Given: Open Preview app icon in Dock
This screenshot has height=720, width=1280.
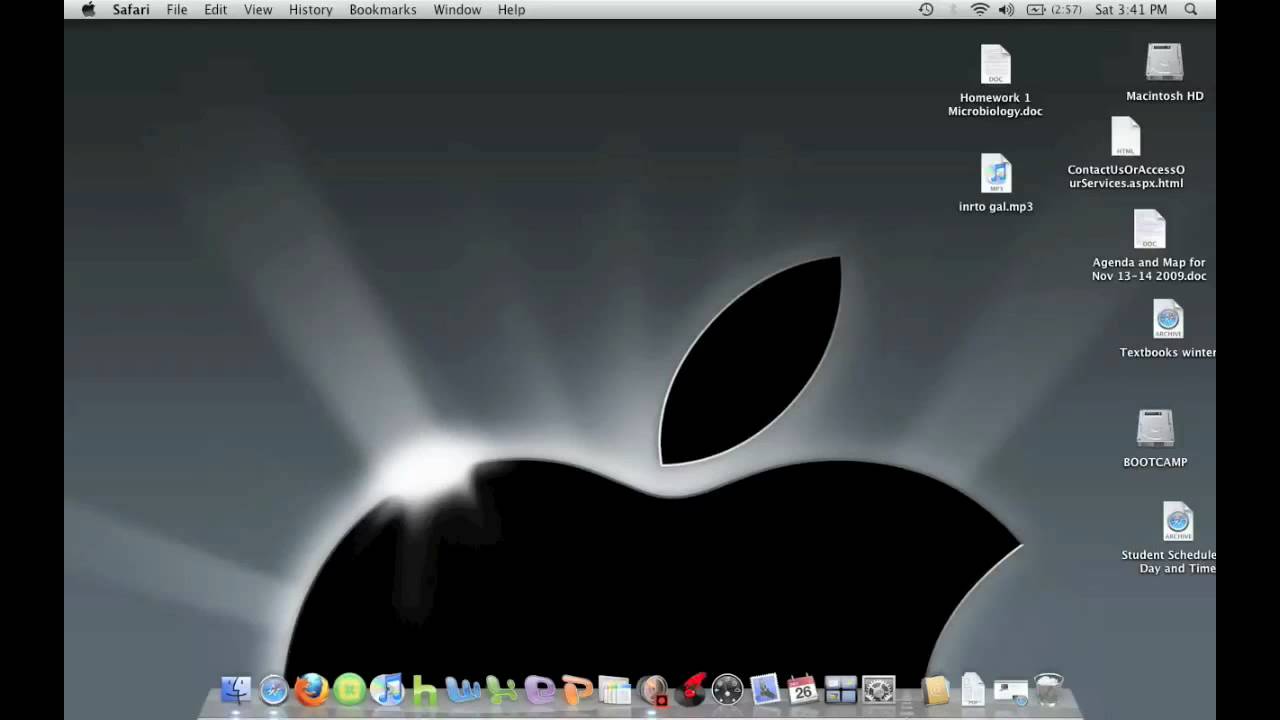Looking at the screenshot, I should (x=615, y=690).
